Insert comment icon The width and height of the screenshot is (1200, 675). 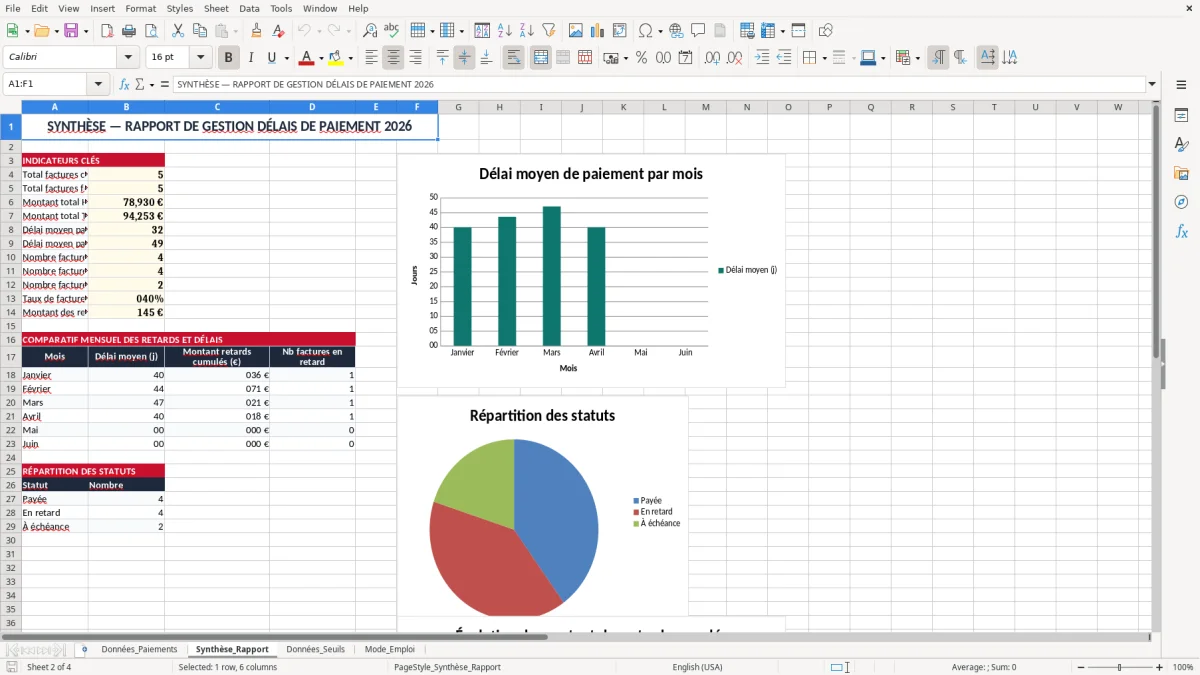pos(698,31)
